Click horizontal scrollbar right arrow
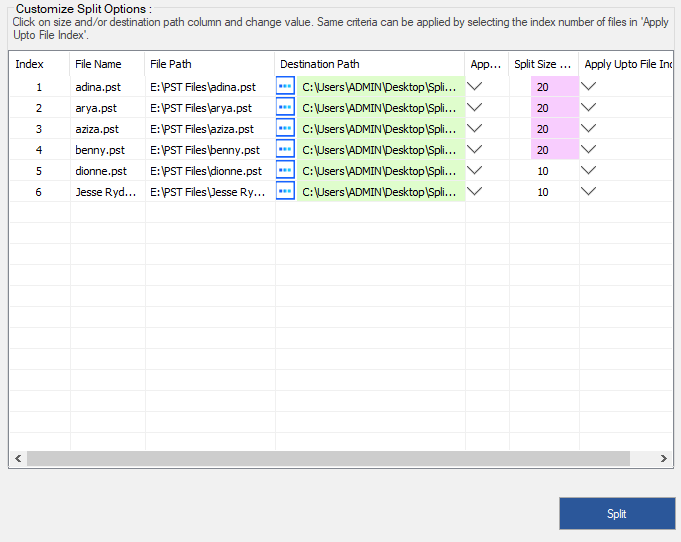The width and height of the screenshot is (681, 542). click(x=664, y=458)
